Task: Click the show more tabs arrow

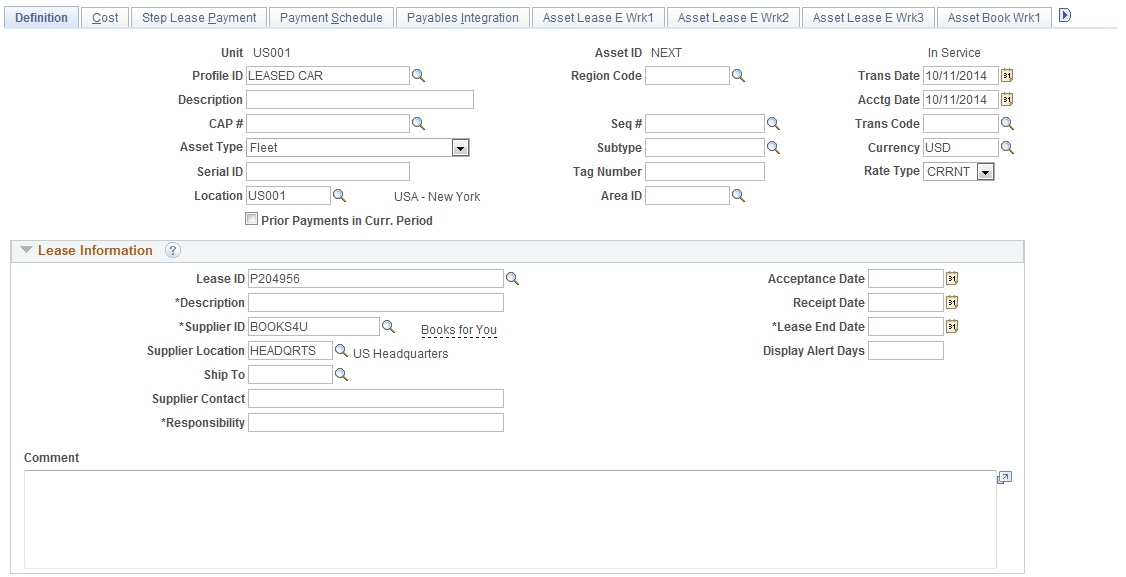Action: [x=1063, y=15]
